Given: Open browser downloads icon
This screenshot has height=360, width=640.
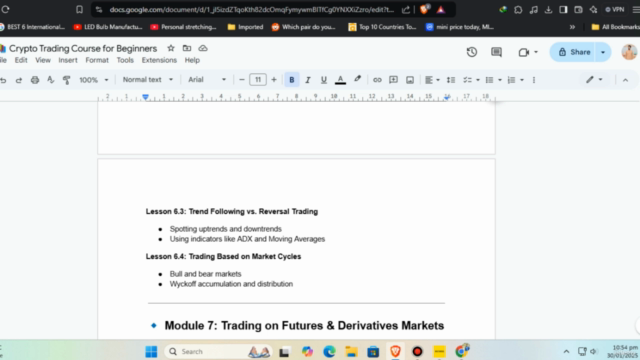Looking at the screenshot, I should (x=548, y=9).
